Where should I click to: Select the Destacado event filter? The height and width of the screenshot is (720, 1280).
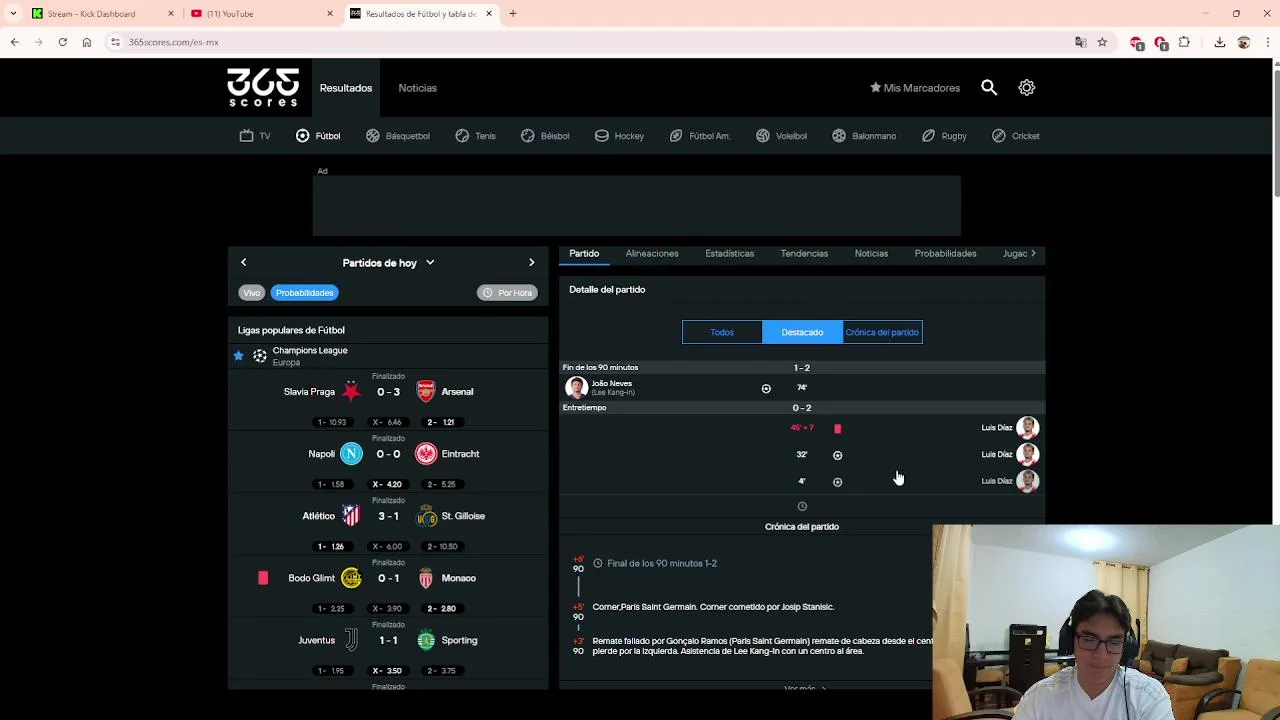coord(802,332)
